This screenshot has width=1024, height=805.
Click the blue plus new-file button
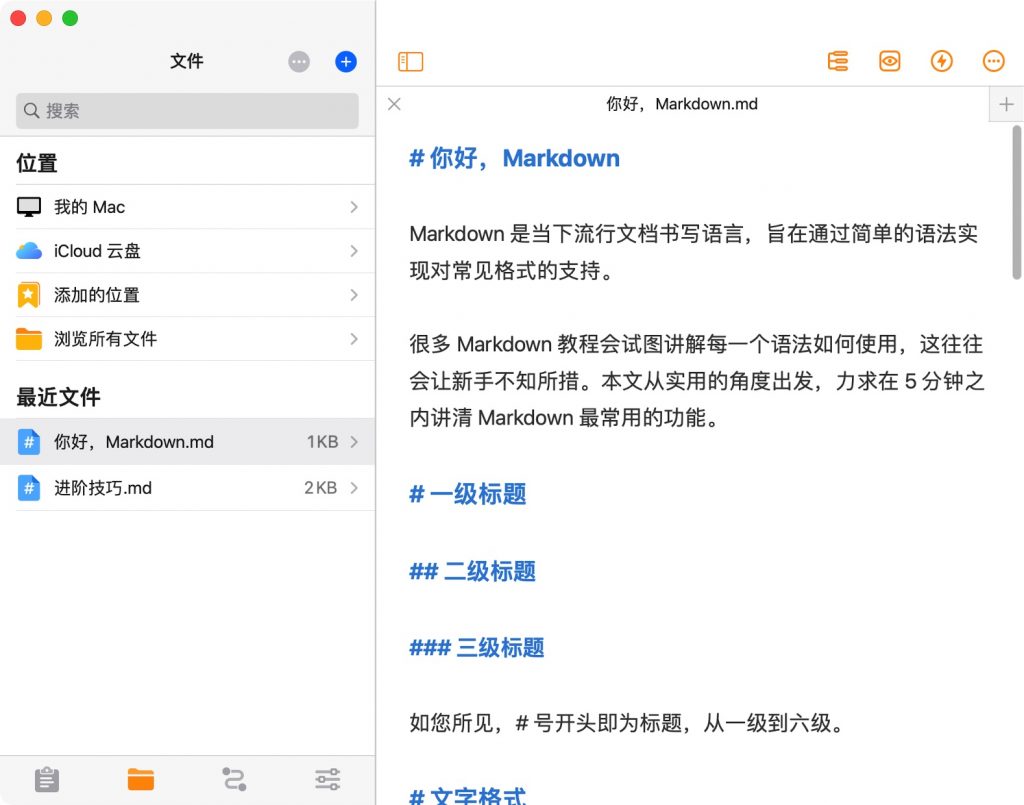(x=345, y=62)
